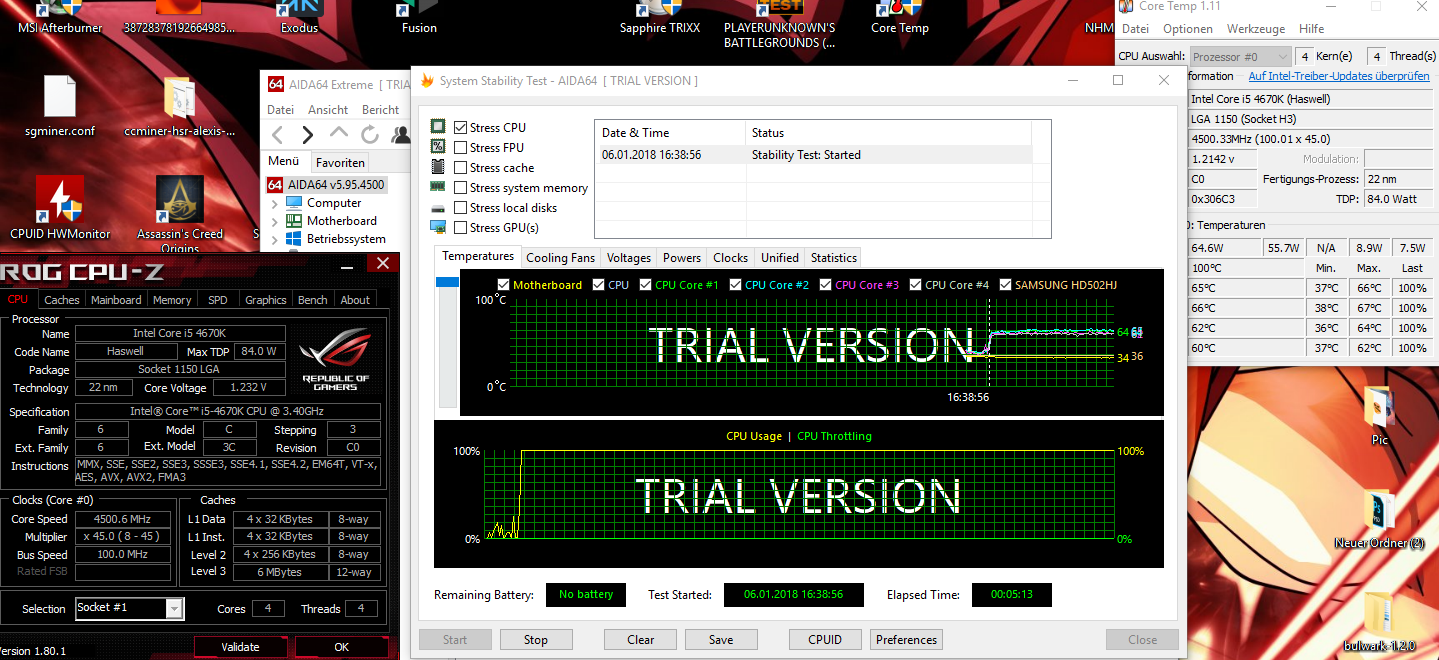Viewport: 1439px width, 660px height.
Task: Open the CPUID HWMonitor desktop shortcut
Action: (x=60, y=208)
